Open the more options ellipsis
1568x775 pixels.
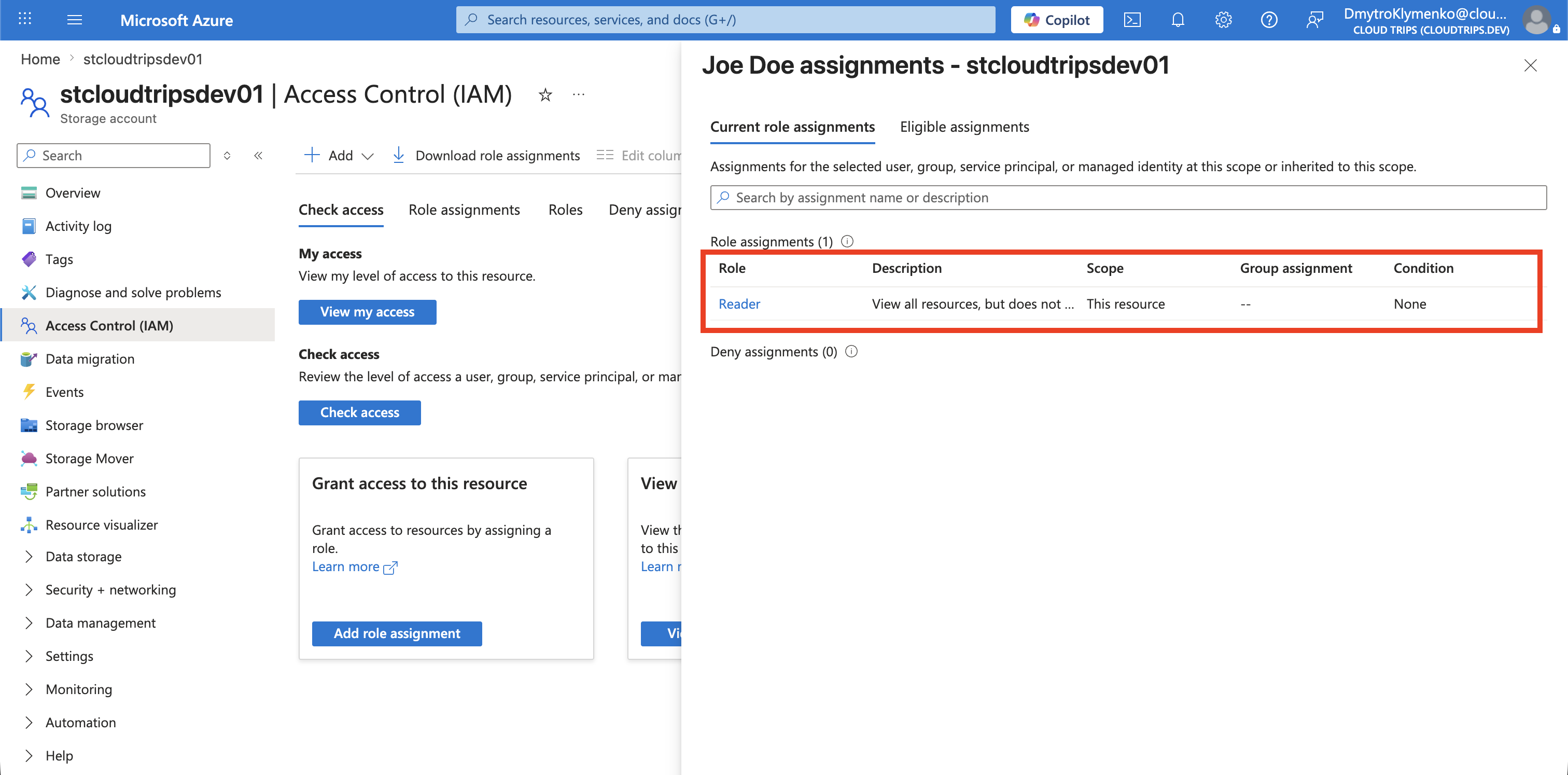click(x=578, y=94)
